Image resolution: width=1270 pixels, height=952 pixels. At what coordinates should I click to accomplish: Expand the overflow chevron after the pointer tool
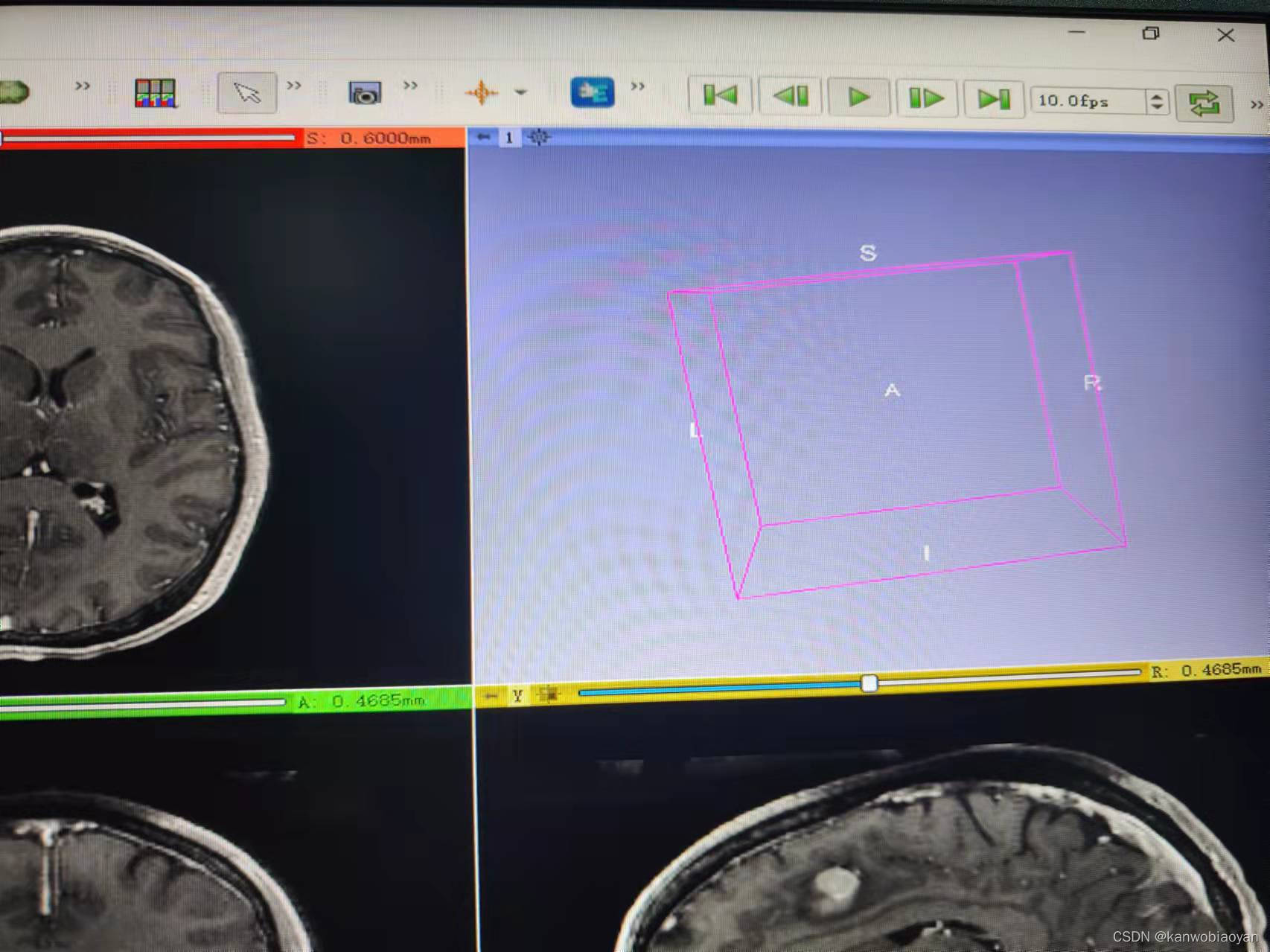coord(294,86)
